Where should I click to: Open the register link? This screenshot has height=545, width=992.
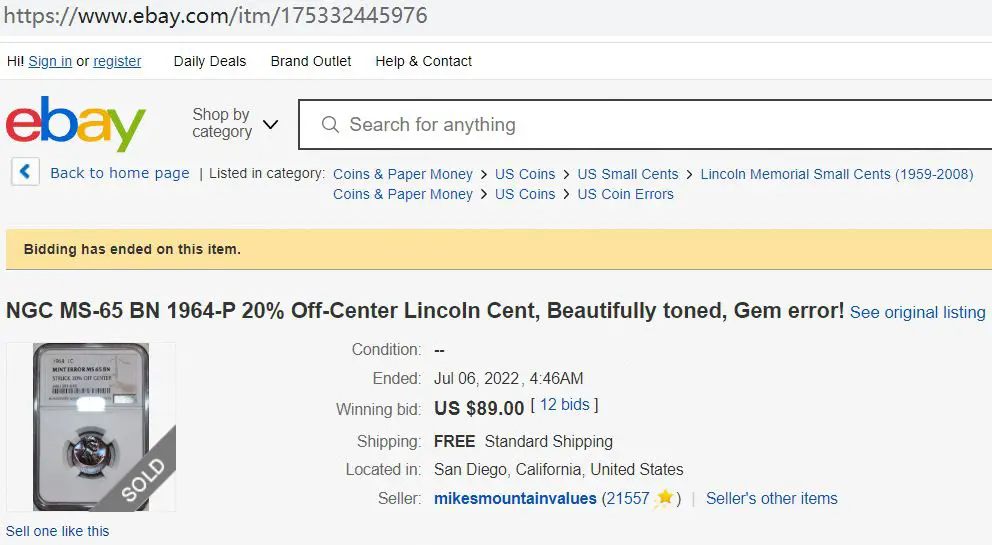pos(117,61)
